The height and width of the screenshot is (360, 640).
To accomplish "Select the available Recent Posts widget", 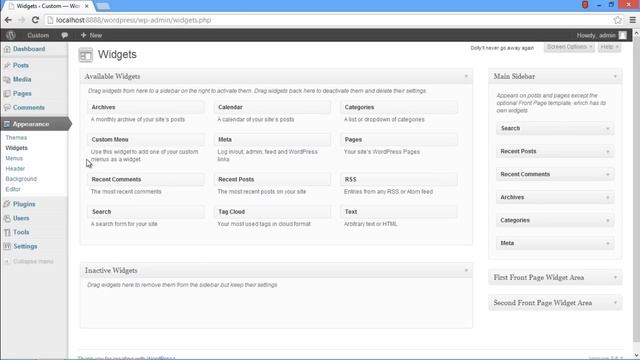I will coord(272,180).
